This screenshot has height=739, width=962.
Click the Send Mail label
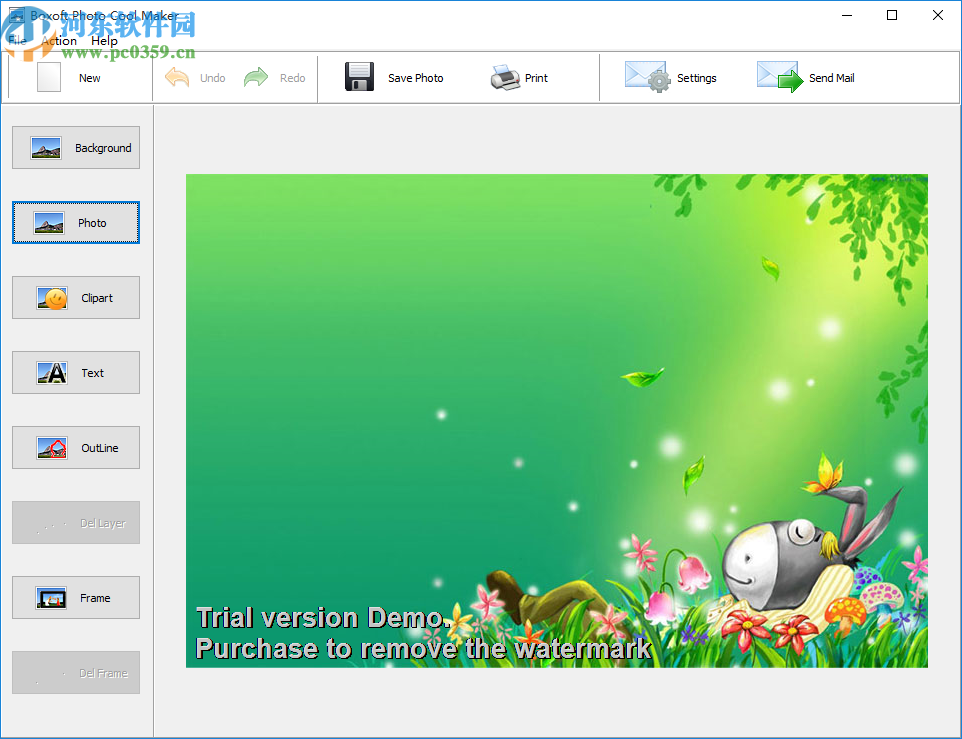click(x=831, y=78)
